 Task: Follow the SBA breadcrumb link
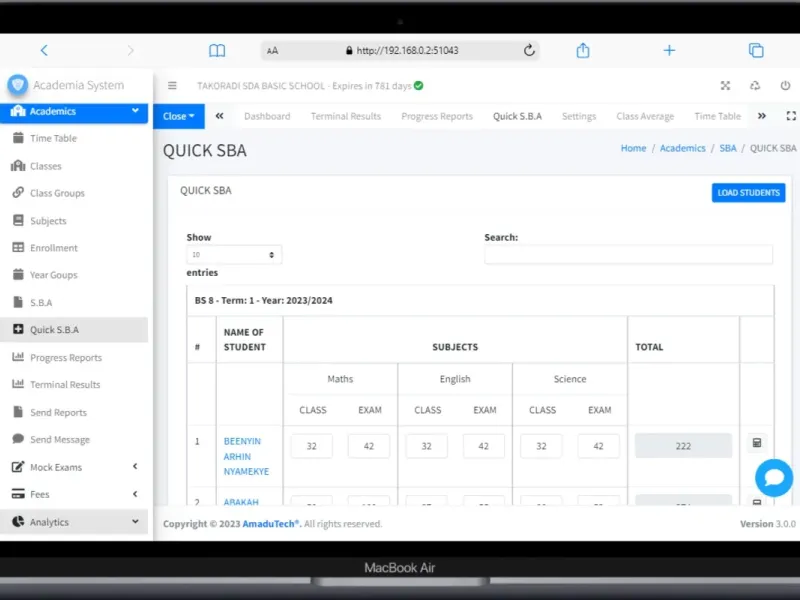coord(728,148)
